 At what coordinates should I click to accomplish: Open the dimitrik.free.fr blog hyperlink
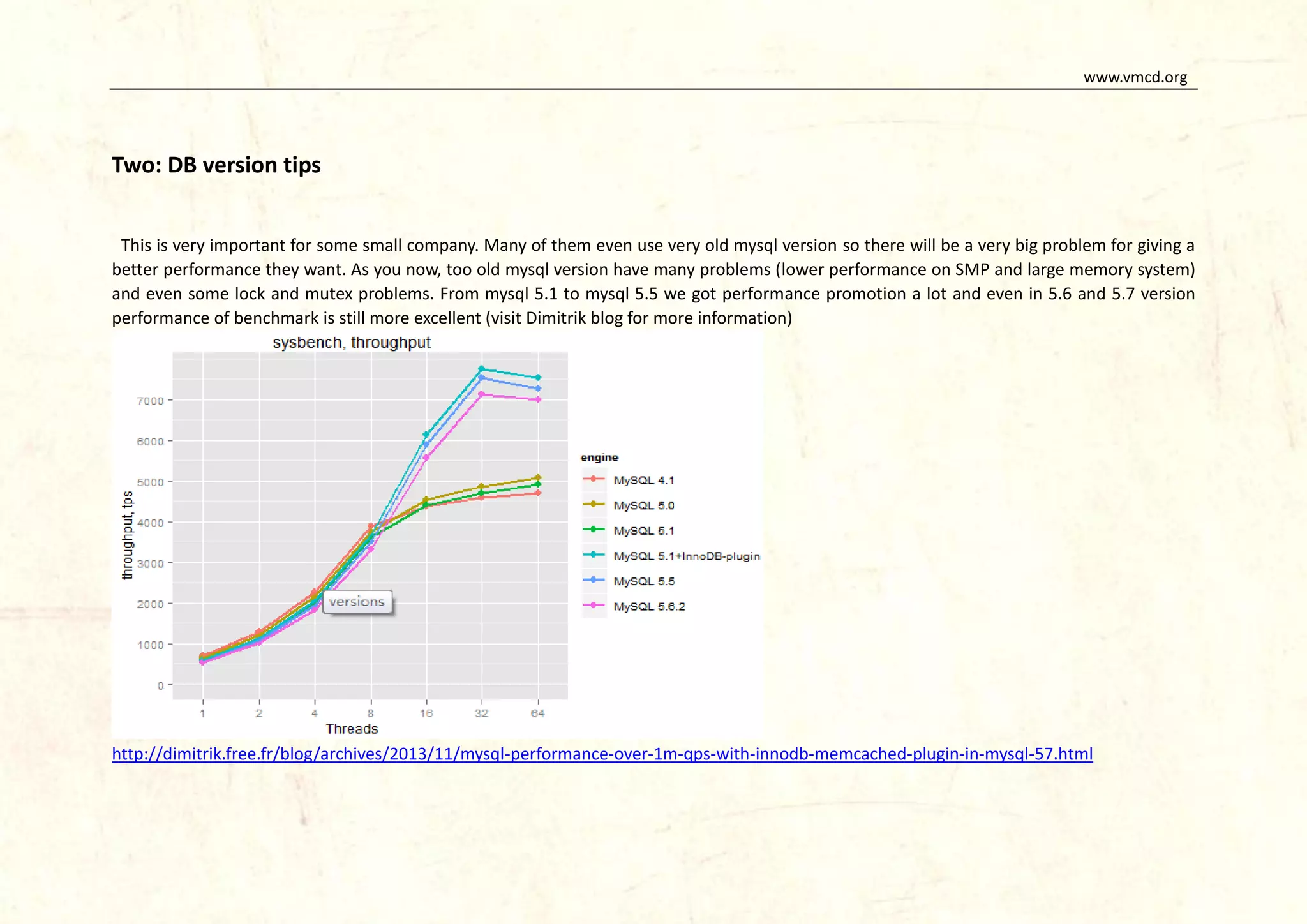[x=602, y=754]
